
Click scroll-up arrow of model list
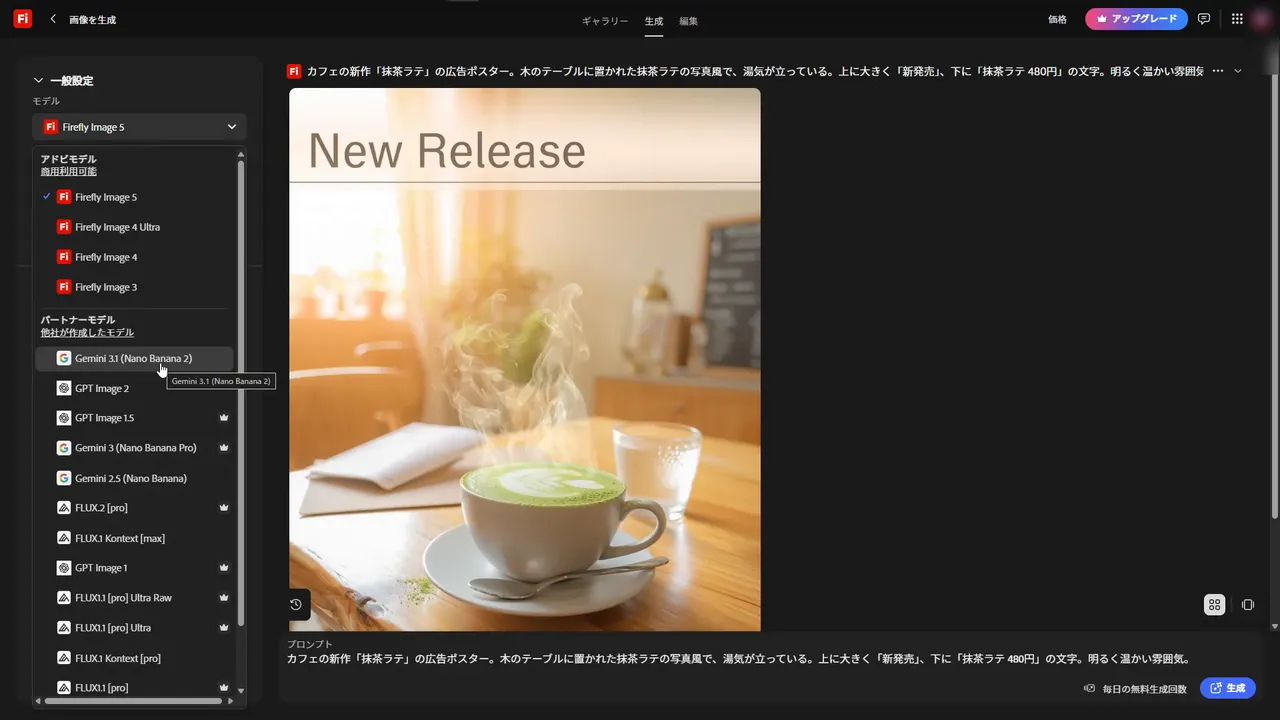pos(240,154)
